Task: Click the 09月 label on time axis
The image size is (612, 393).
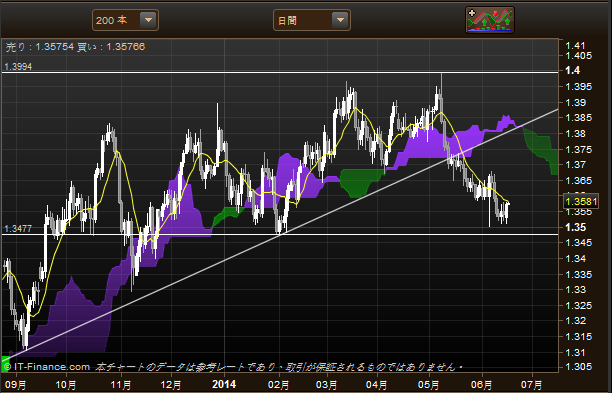Action: 16,385
